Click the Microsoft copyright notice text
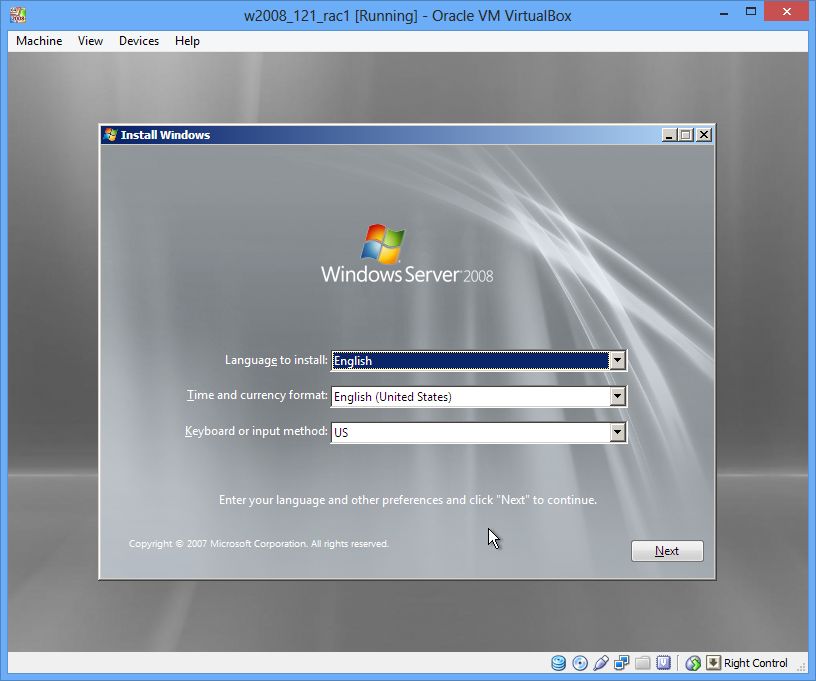Image resolution: width=816 pixels, height=681 pixels. coord(259,544)
